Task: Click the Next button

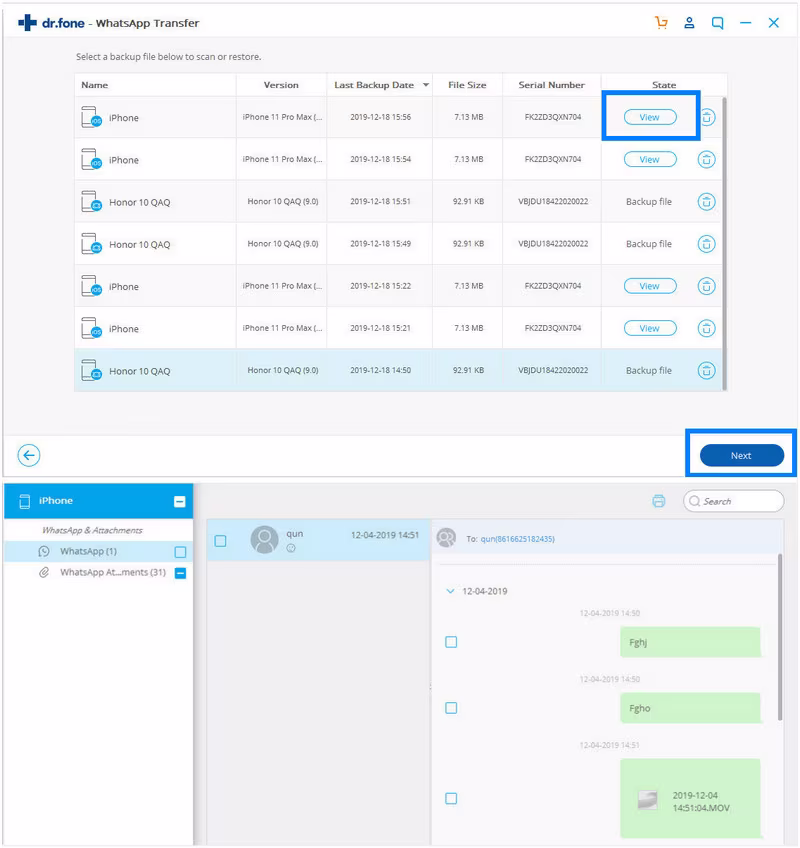Action: point(742,455)
